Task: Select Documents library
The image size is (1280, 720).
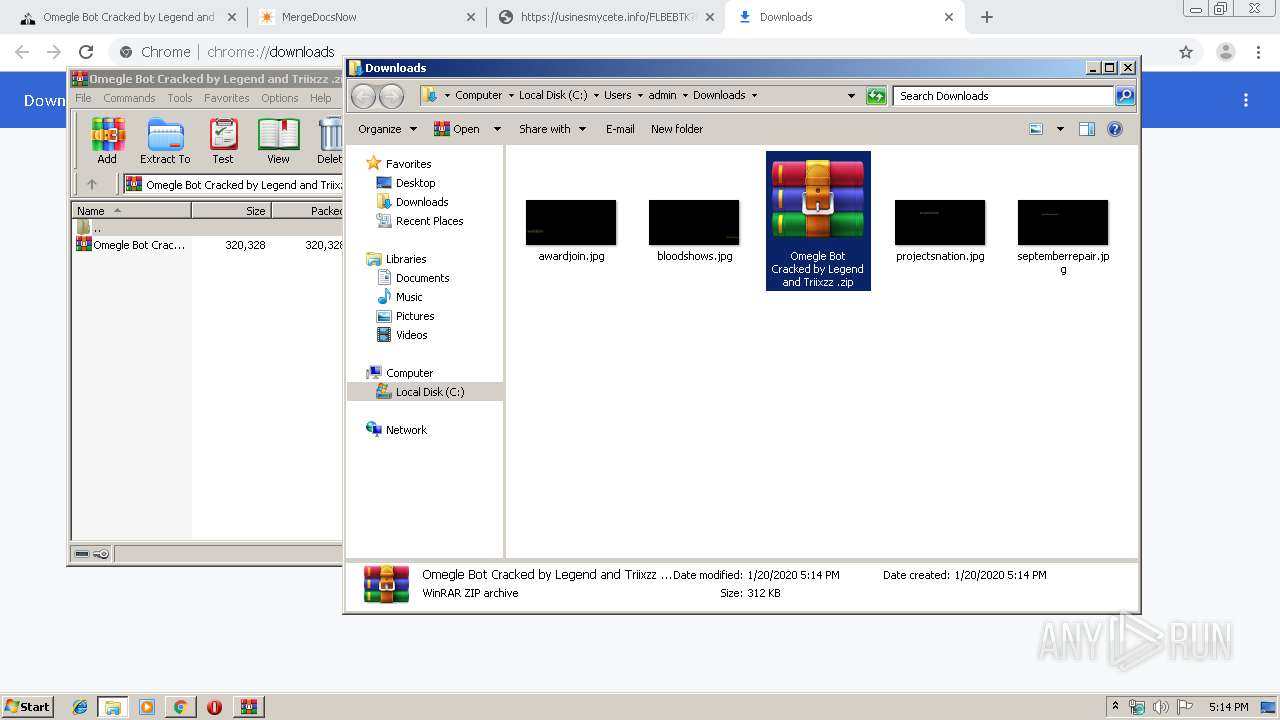Action: (422, 278)
